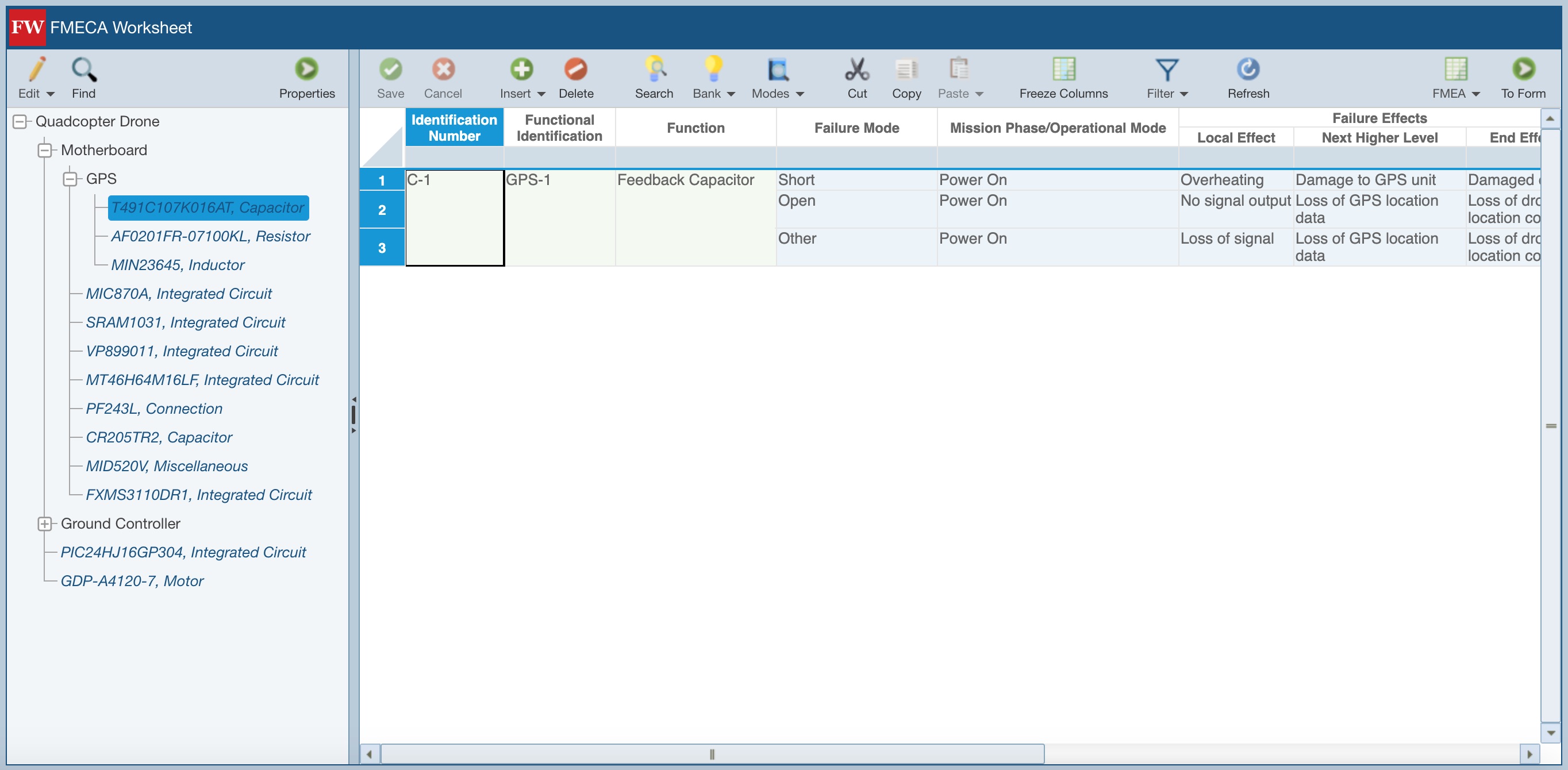The height and width of the screenshot is (770, 1568).
Task: Collapse the GPS tree node
Action: click(x=70, y=179)
